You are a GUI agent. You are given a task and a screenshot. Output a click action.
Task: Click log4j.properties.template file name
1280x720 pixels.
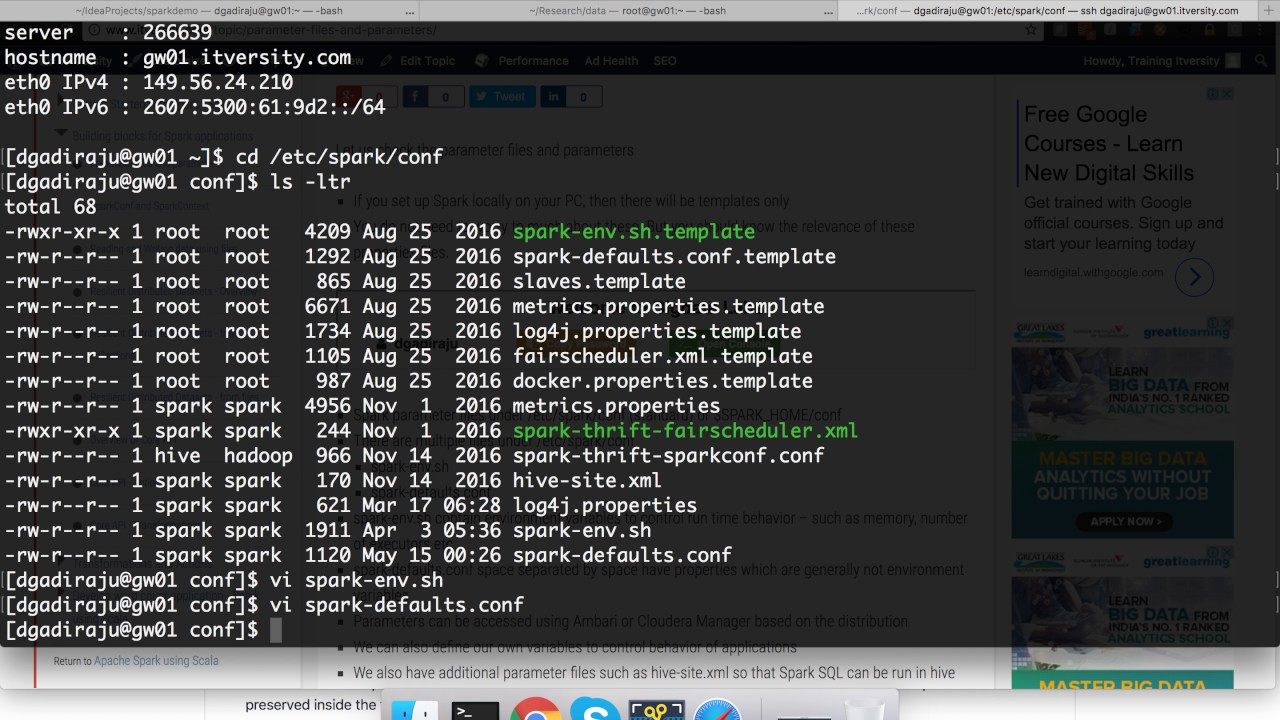[657, 331]
